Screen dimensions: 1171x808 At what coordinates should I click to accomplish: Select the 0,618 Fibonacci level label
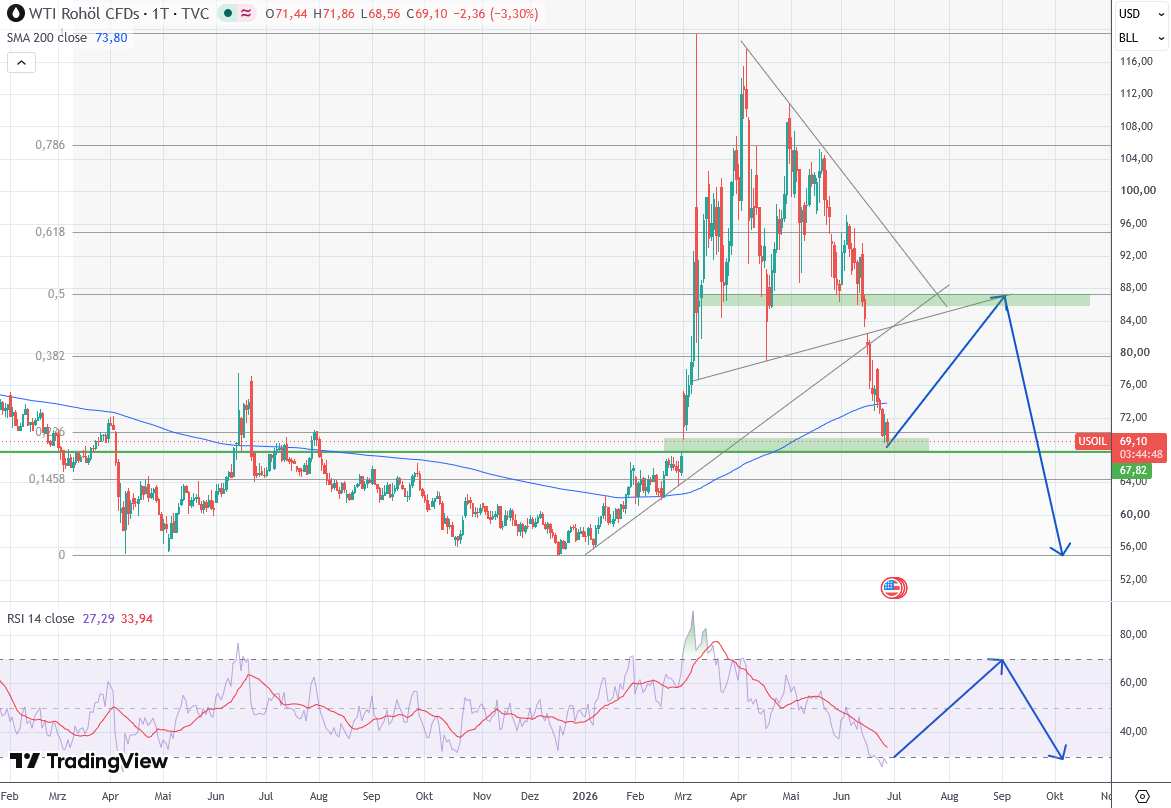[x=50, y=232]
